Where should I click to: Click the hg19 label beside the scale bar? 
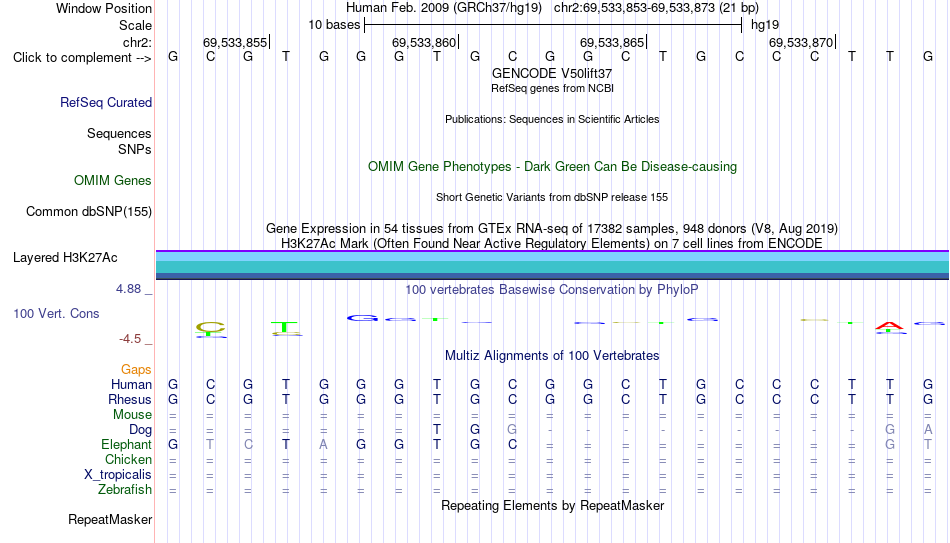point(765,25)
